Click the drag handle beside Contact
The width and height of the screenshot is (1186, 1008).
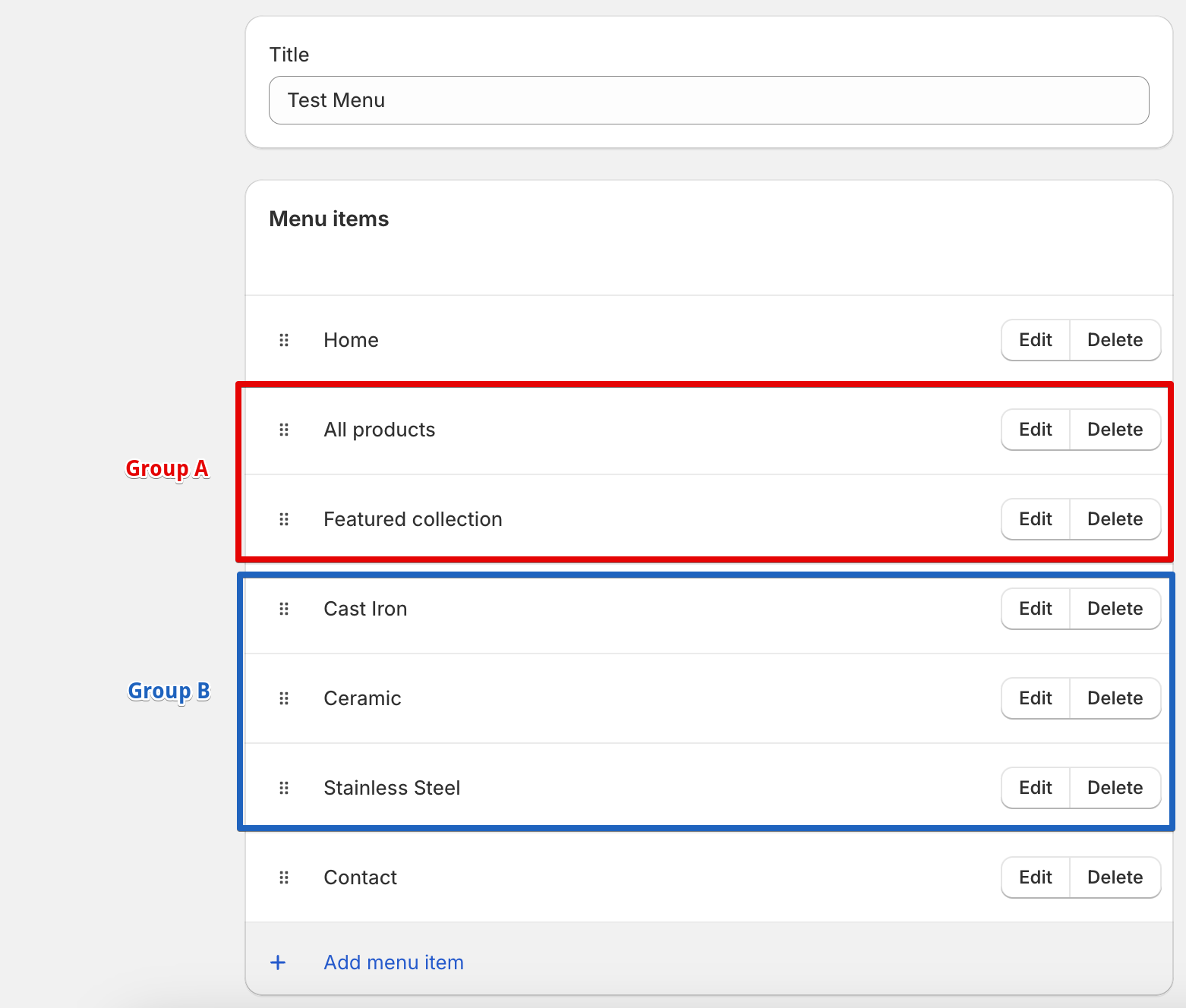(284, 877)
